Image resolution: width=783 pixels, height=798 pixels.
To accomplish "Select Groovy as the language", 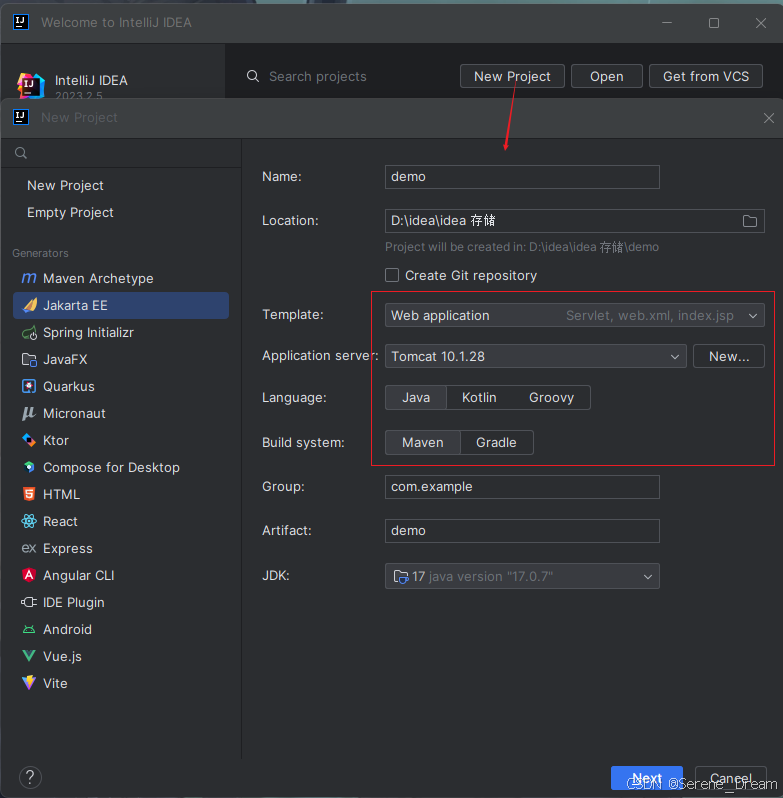I will (551, 397).
